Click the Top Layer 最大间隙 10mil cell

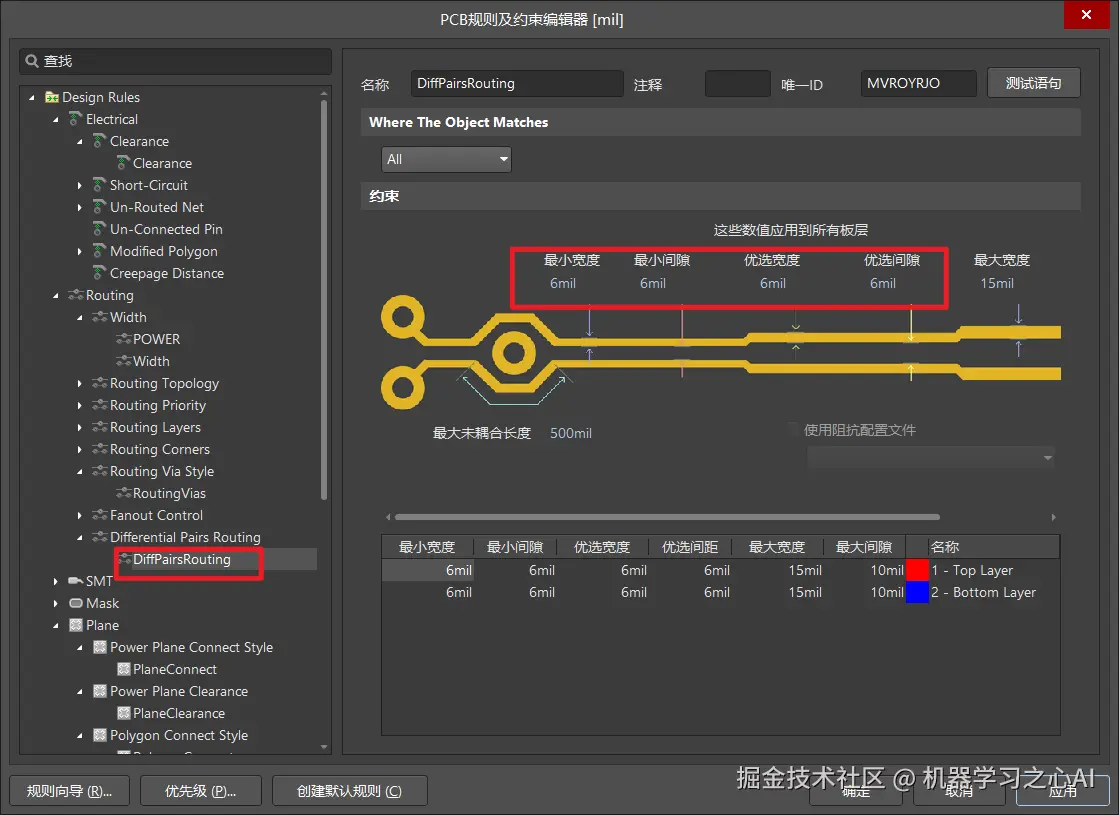click(864, 570)
